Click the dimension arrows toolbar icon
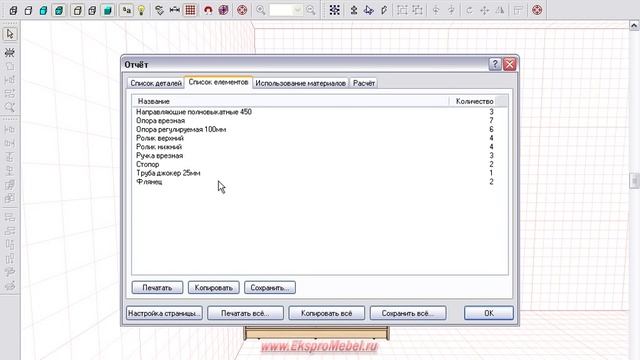 174,10
